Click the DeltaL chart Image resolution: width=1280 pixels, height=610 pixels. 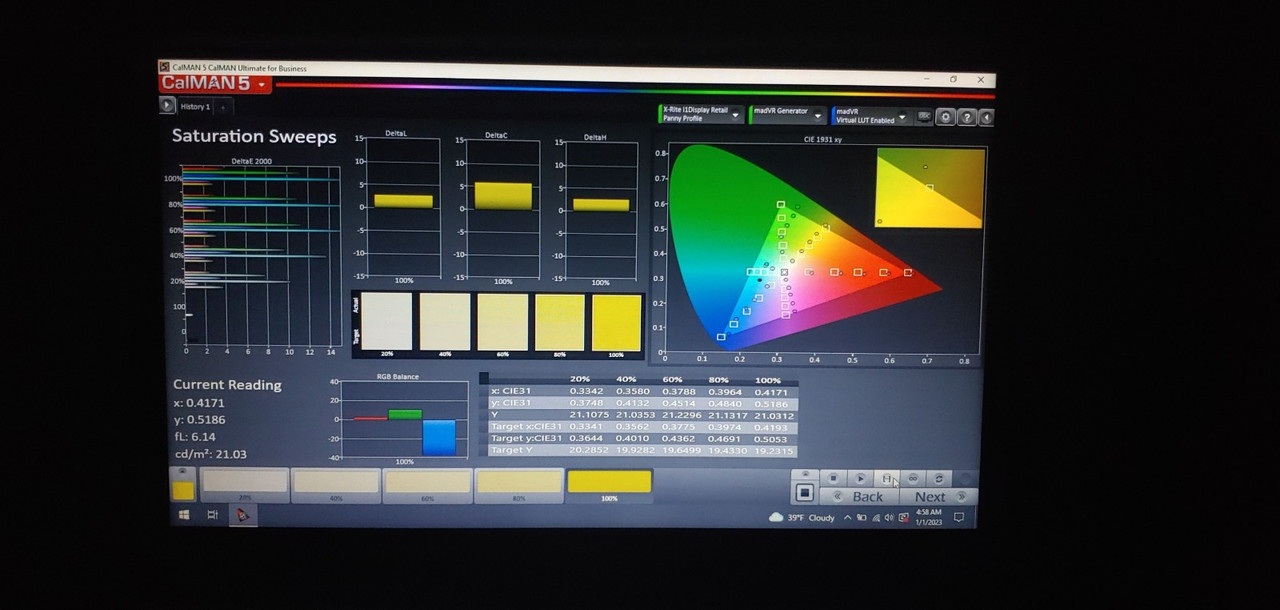401,208
